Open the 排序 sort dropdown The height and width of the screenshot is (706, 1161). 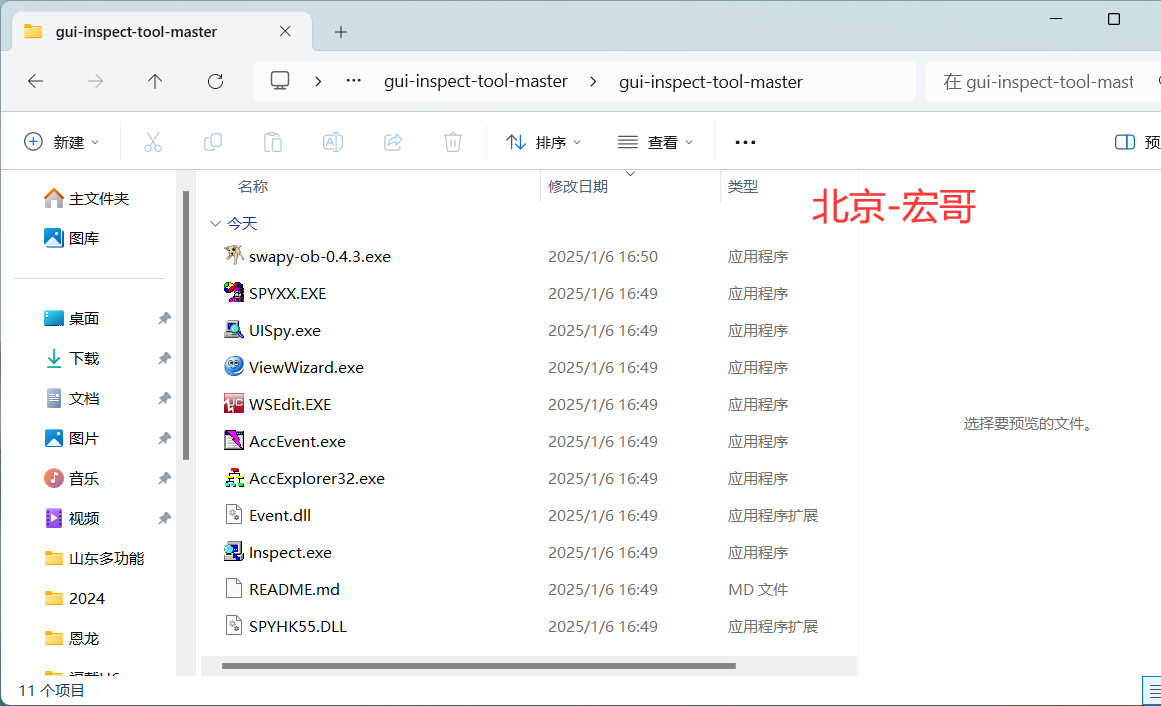(543, 142)
